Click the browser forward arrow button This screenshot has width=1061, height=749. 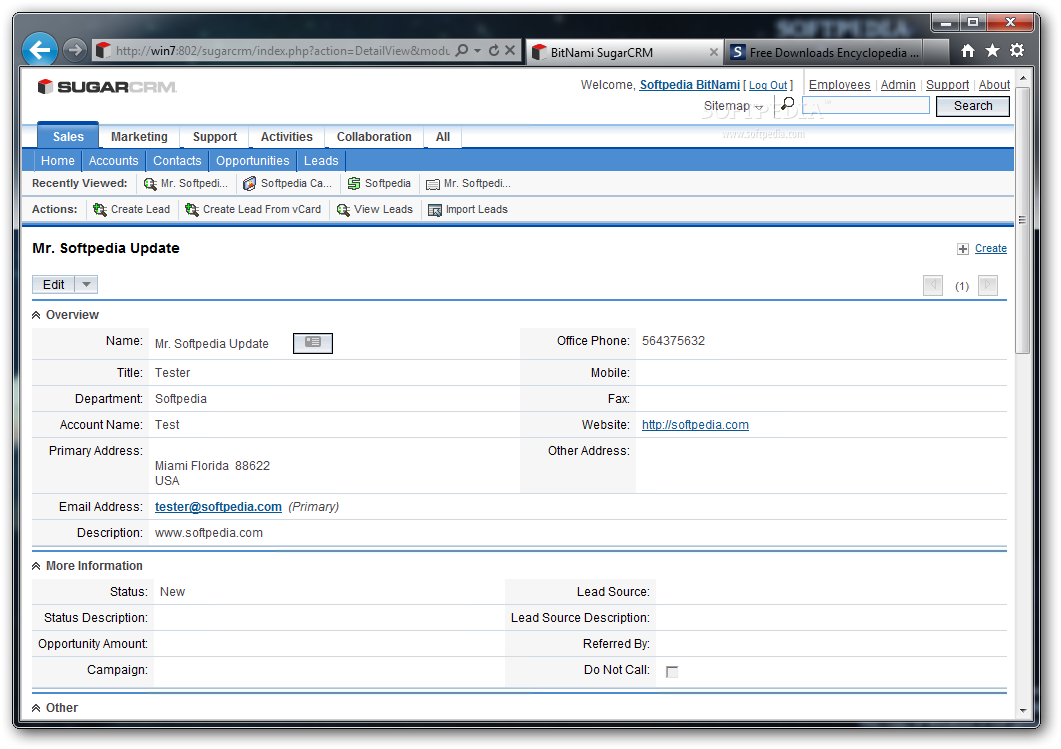click(x=74, y=50)
